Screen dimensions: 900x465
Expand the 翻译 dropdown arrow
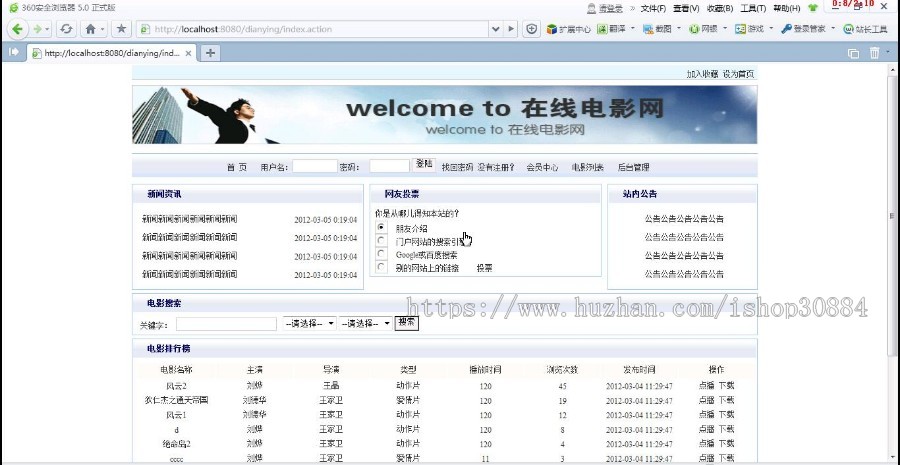[x=633, y=28]
